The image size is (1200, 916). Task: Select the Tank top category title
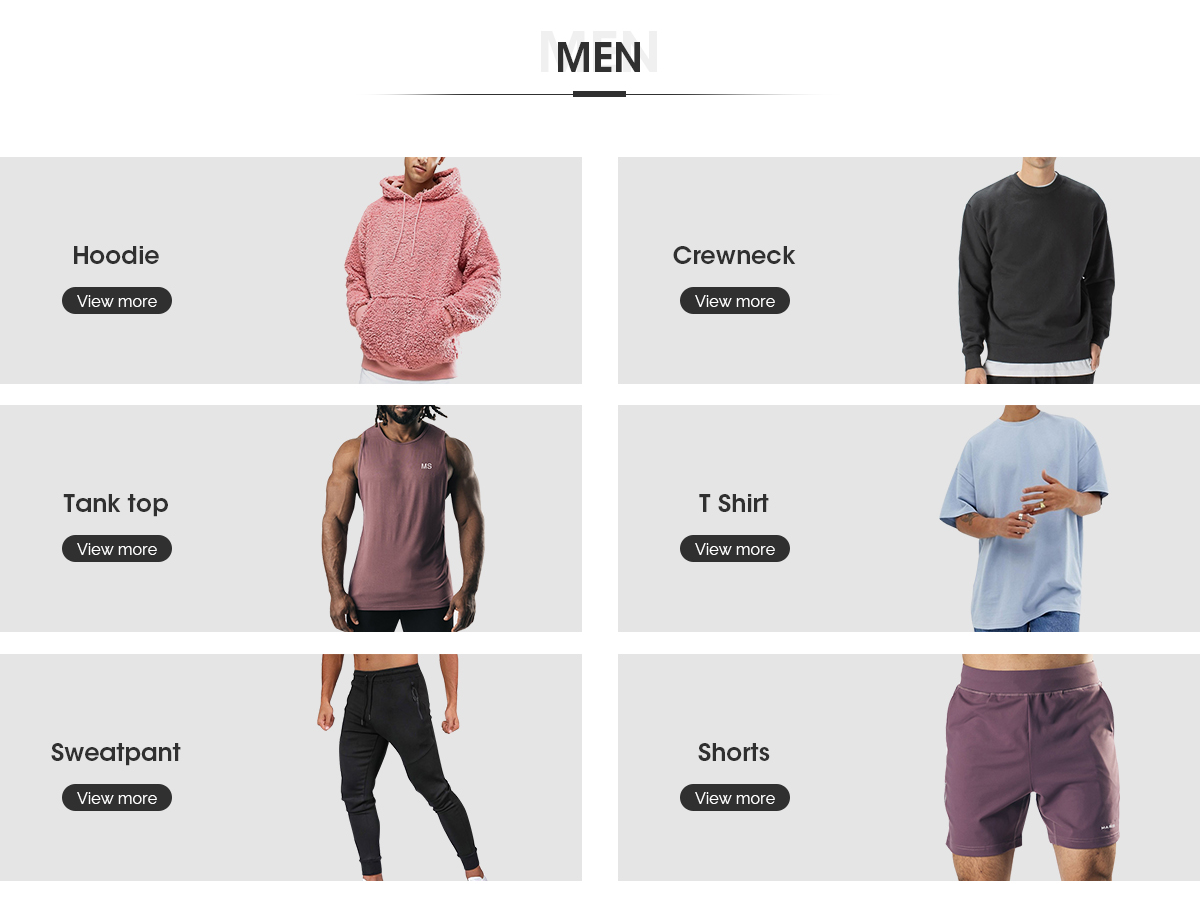pyautogui.click(x=116, y=504)
